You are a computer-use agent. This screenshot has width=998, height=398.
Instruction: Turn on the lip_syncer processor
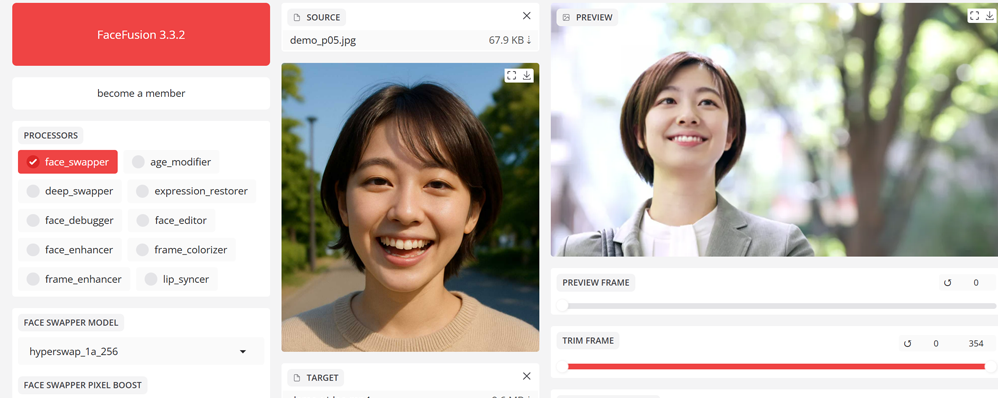[177, 279]
